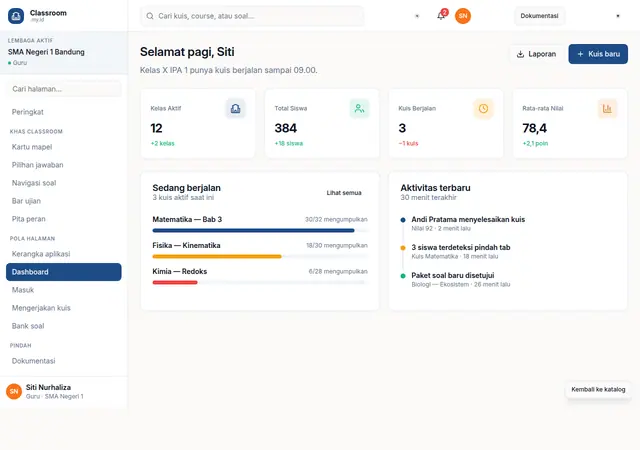640x450 pixels.
Task: Open Kerangka aplikasi page
Action: click(64, 254)
